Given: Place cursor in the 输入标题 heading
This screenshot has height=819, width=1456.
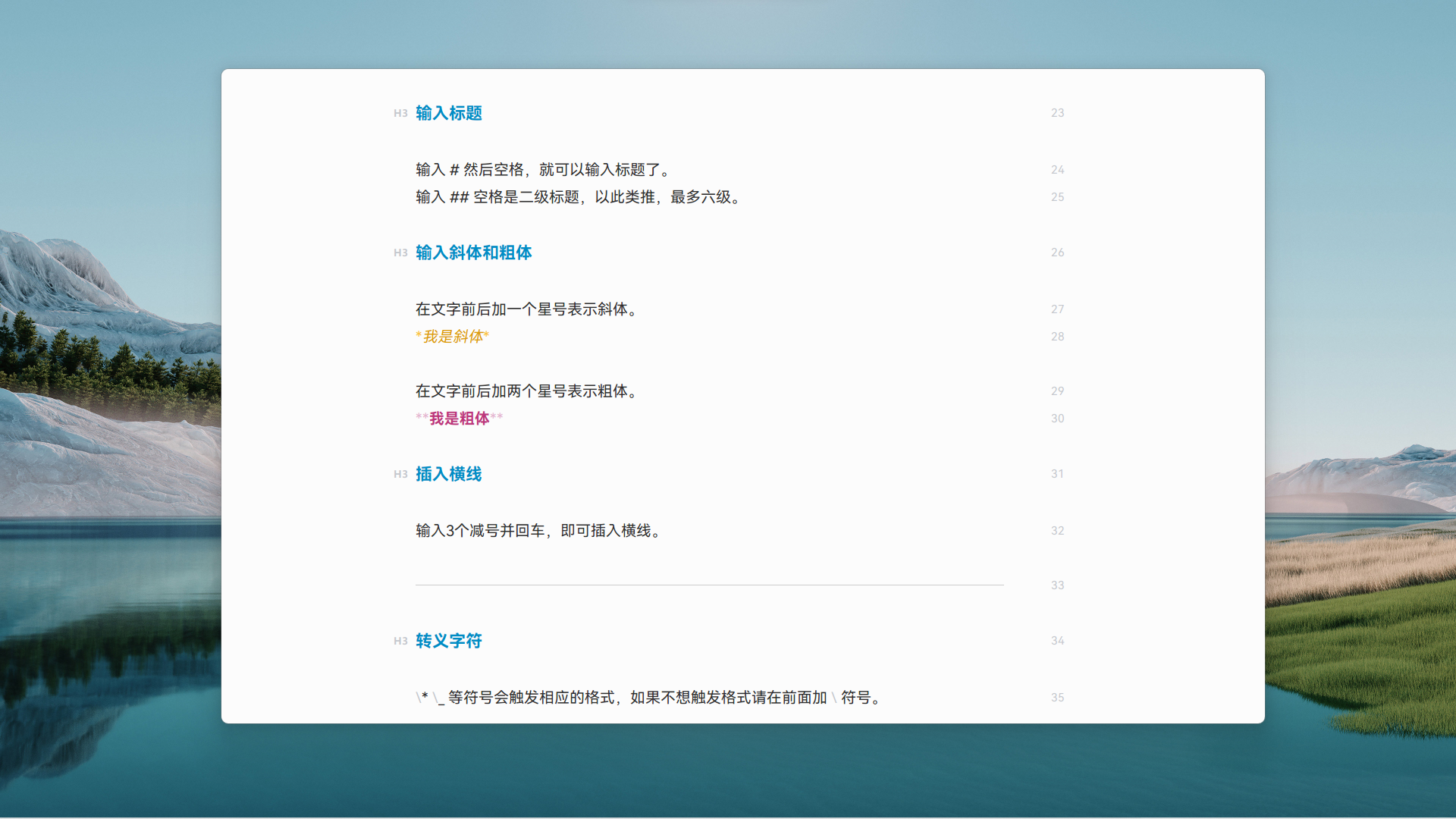Looking at the screenshot, I should (x=448, y=113).
